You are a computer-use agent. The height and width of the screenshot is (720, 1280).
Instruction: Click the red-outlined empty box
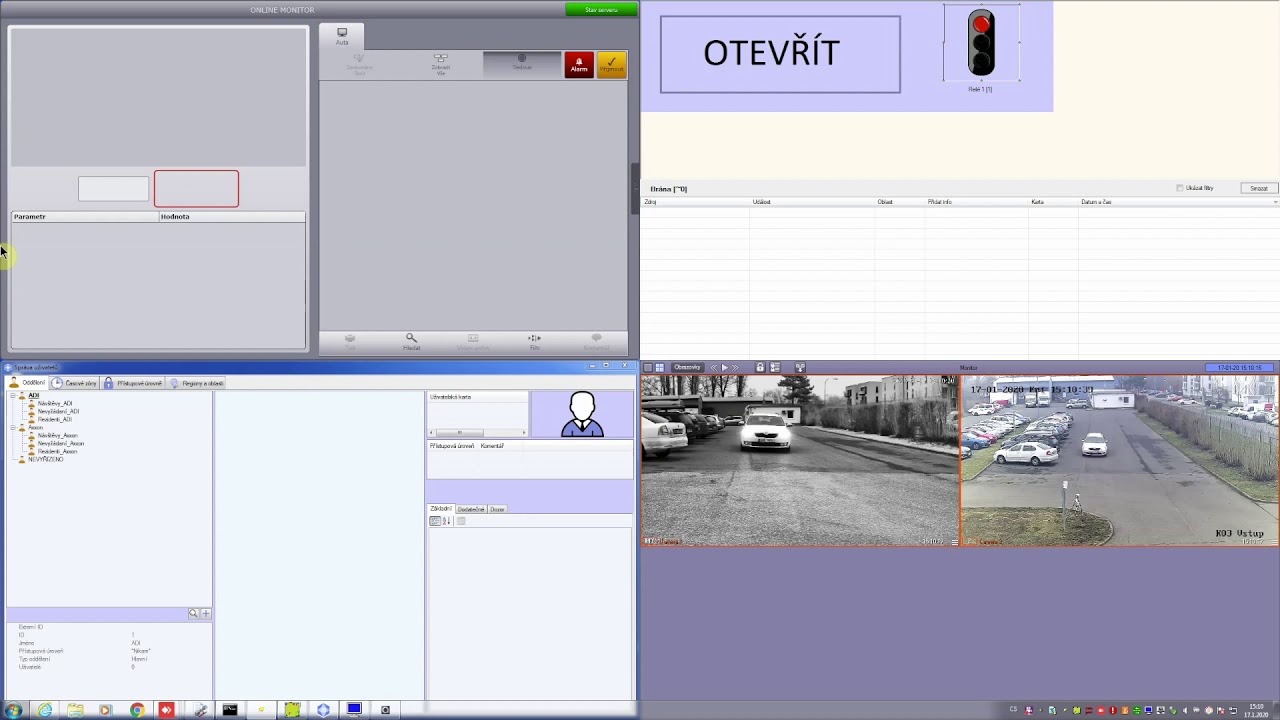pos(196,189)
